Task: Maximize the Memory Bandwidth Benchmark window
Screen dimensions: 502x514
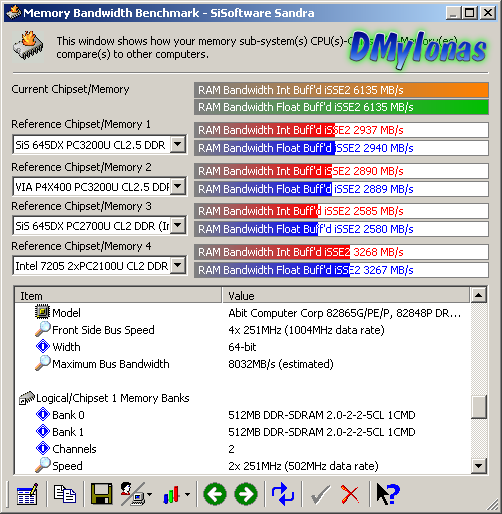Action: point(469,13)
